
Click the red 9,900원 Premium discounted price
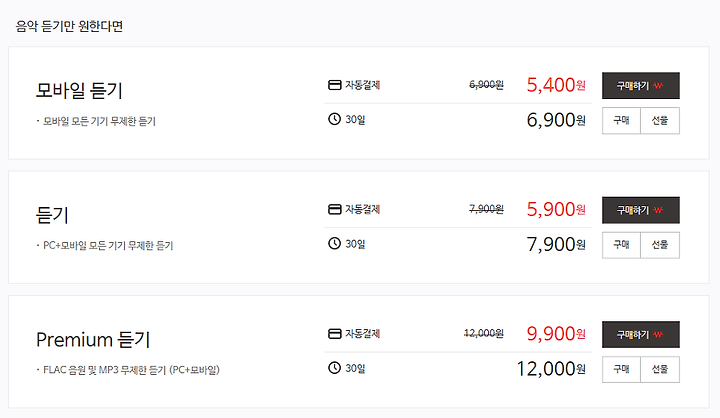(x=556, y=333)
